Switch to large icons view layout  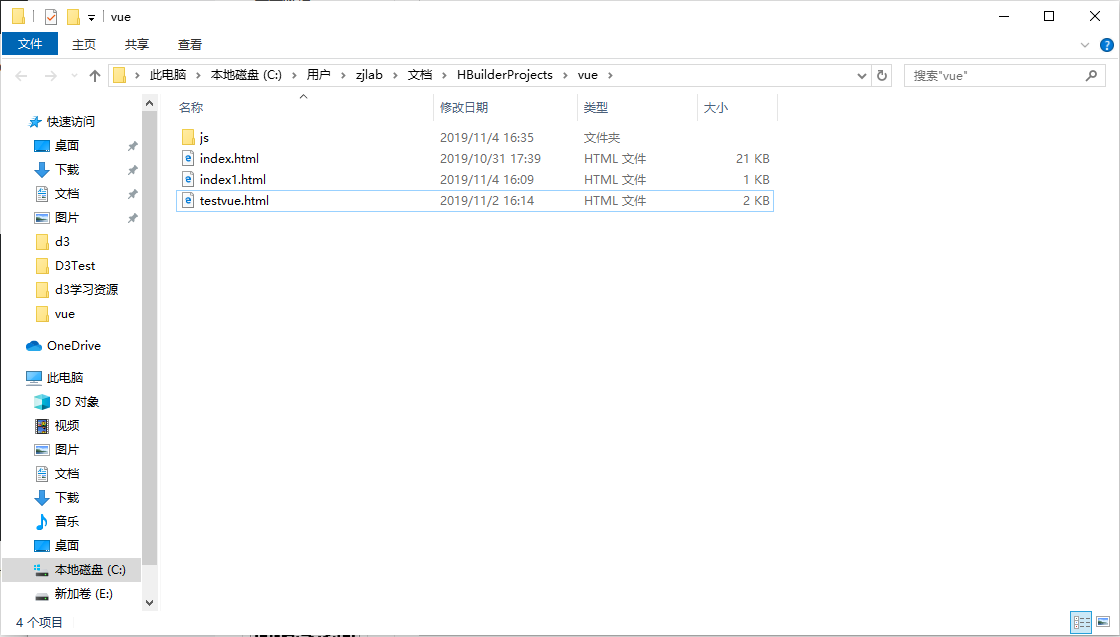coord(1103,623)
